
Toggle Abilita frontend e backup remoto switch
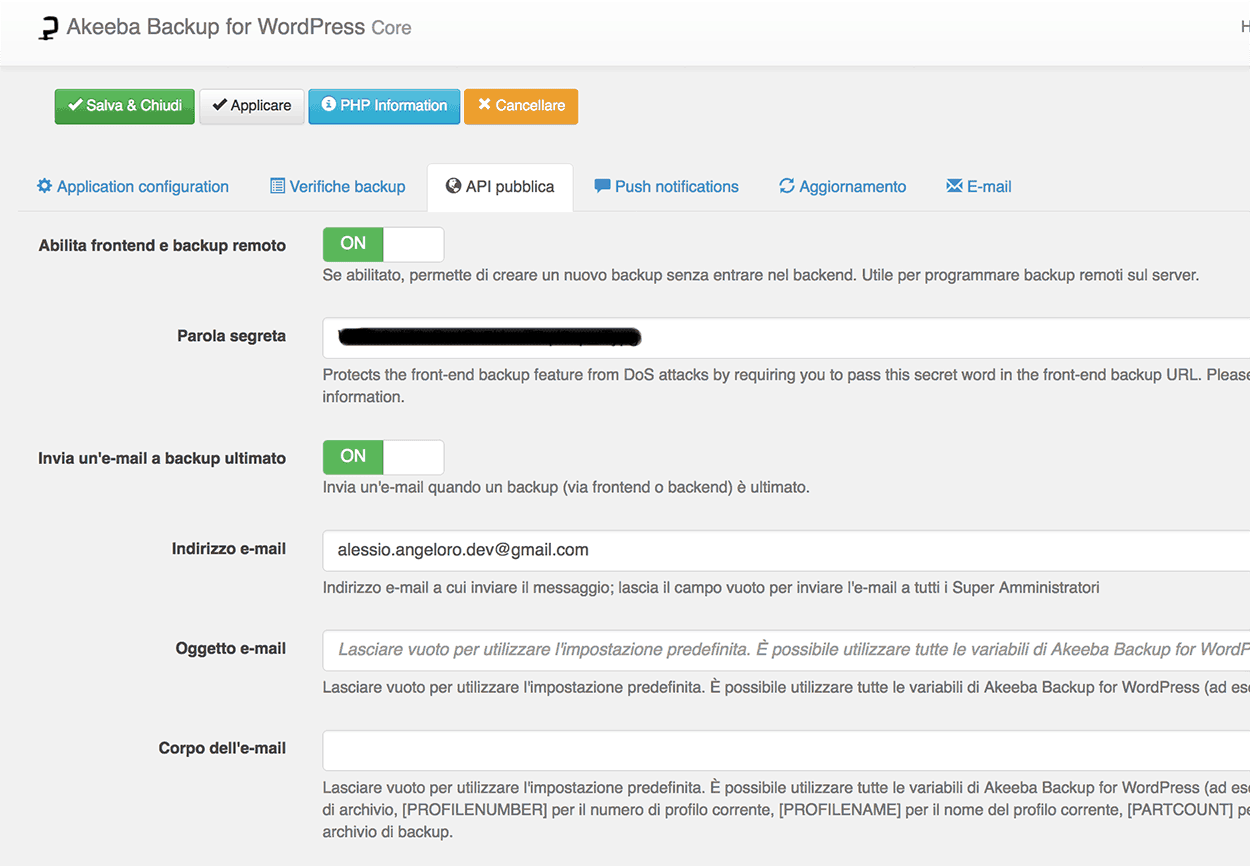(383, 244)
